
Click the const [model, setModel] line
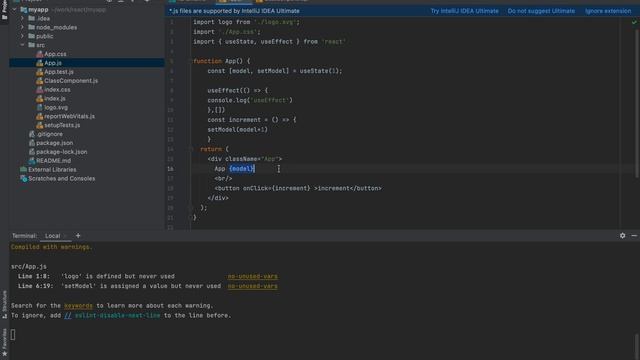click(x=275, y=71)
